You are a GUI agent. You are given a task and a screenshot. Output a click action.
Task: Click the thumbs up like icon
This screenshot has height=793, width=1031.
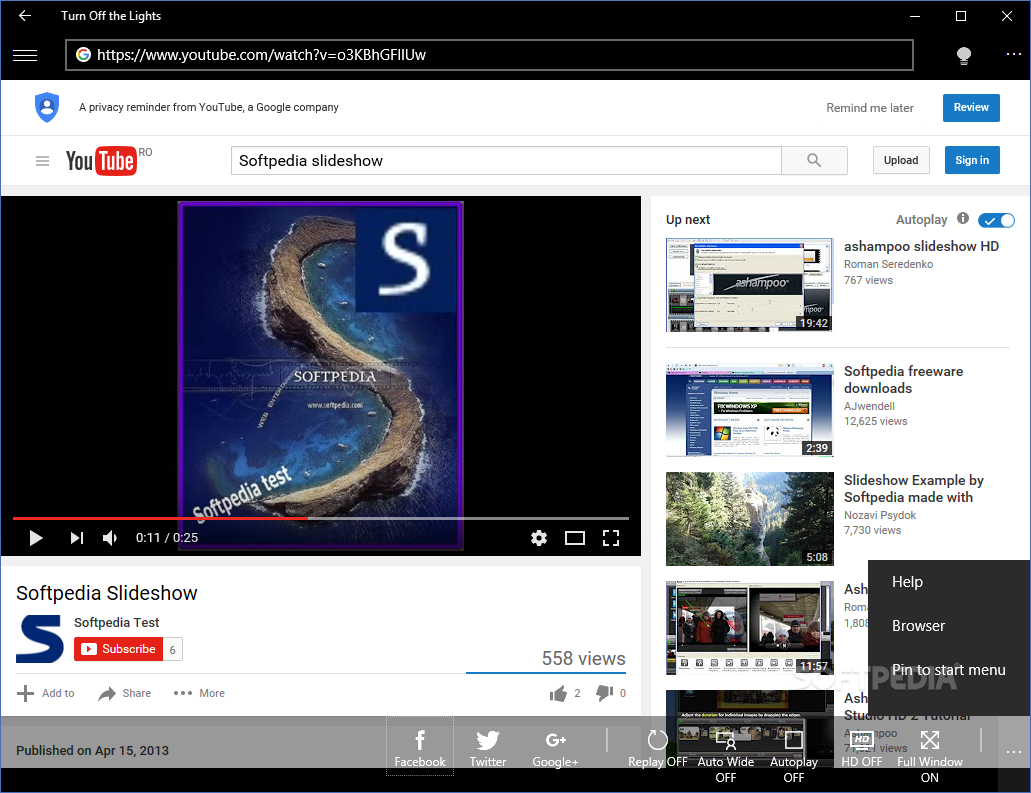click(558, 694)
